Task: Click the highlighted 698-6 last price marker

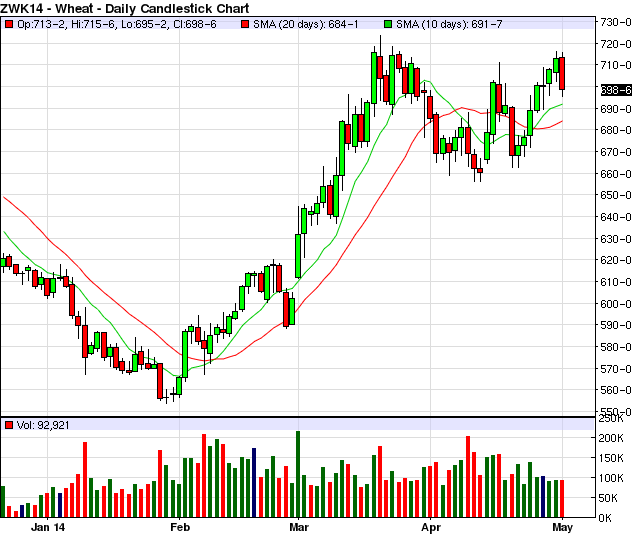Action: click(x=616, y=90)
